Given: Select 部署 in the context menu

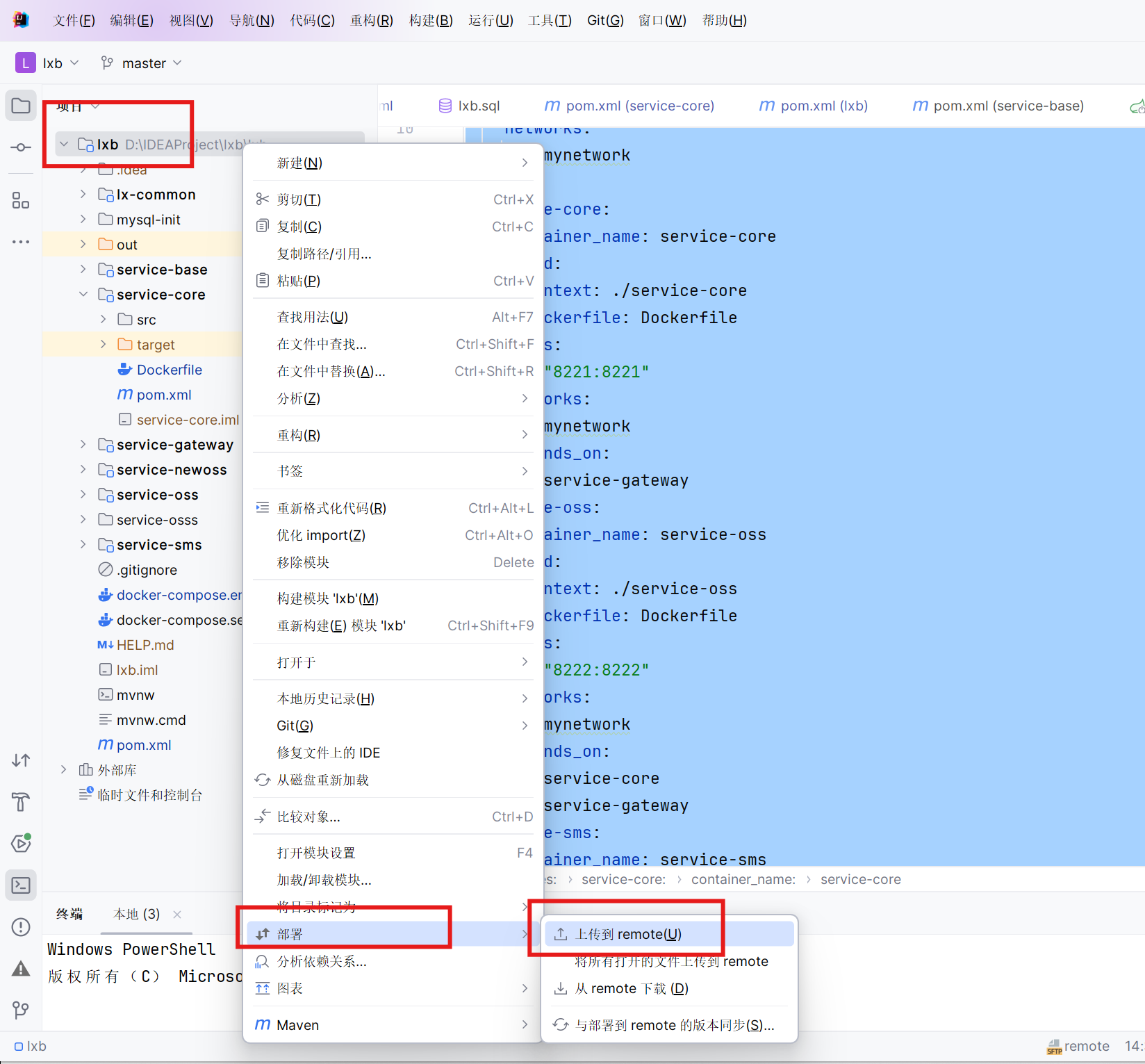Looking at the screenshot, I should [x=393, y=934].
